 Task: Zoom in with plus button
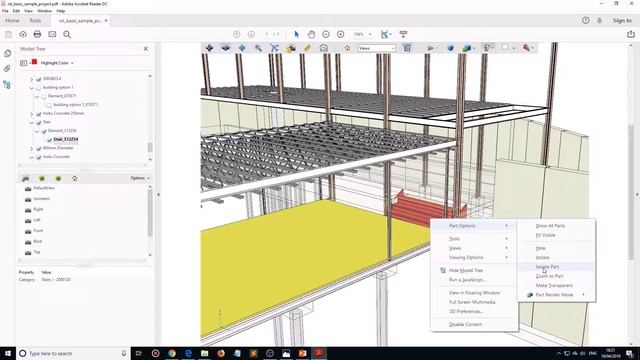tap(340, 34)
